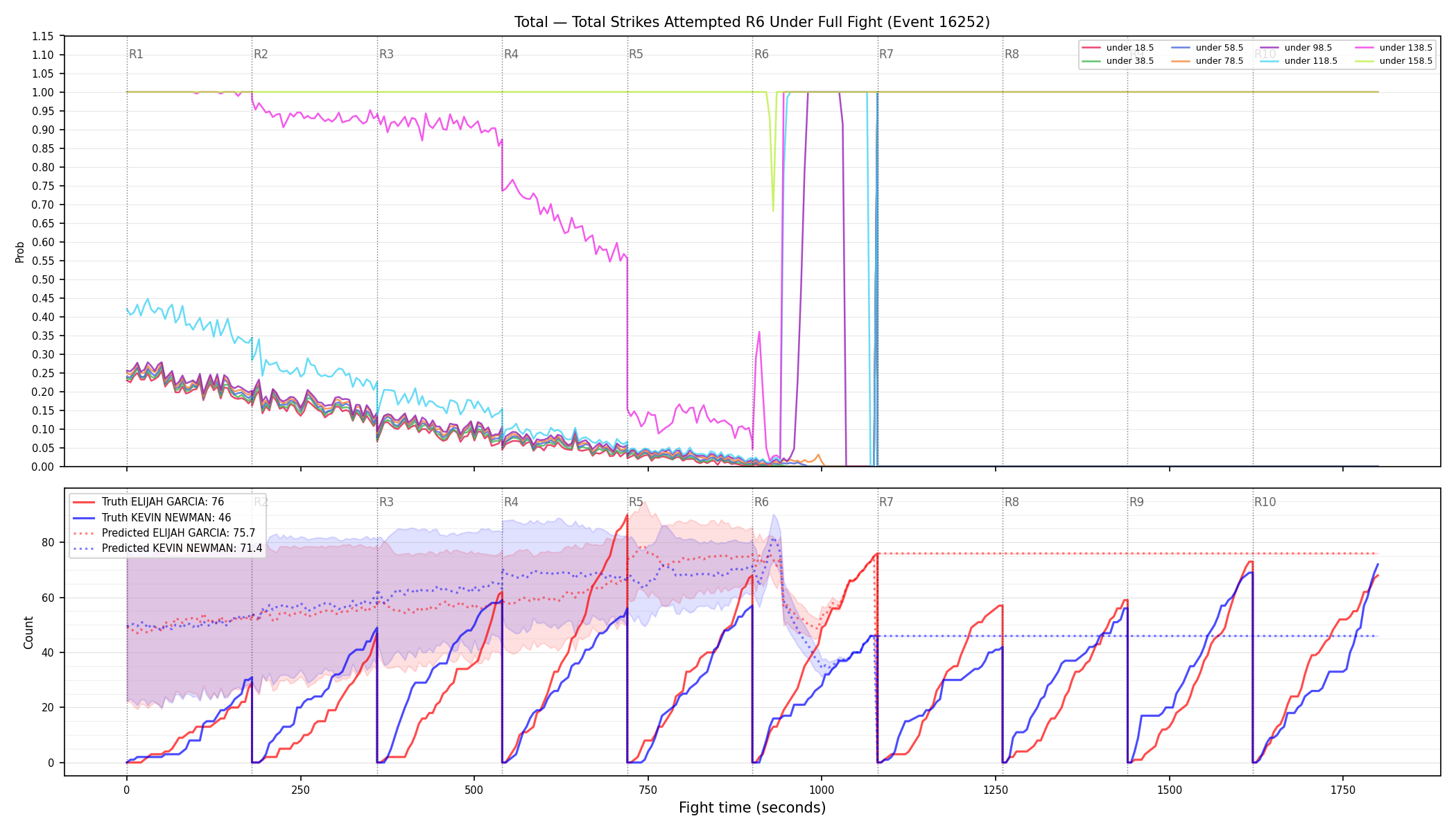Click the 'Prob' y-axis label
The image size is (1456, 832).
point(20,252)
